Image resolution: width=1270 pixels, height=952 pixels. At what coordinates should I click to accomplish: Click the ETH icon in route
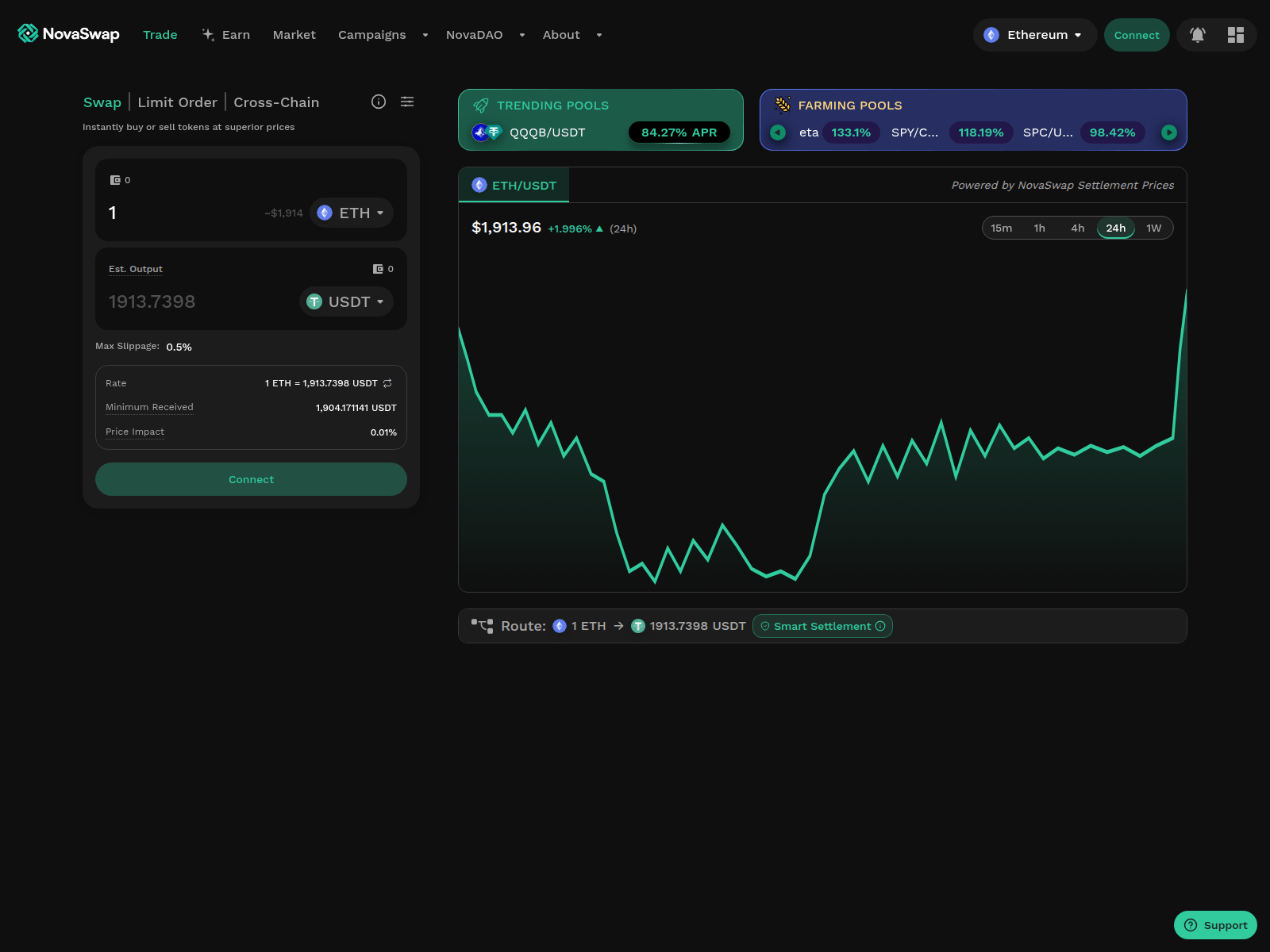[560, 626]
